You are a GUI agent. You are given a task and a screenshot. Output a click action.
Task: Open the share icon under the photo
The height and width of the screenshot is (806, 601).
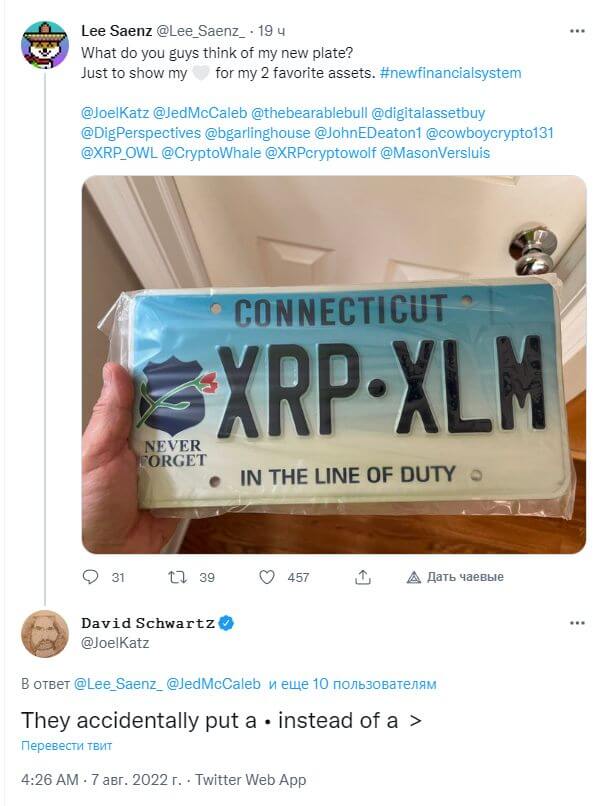tap(363, 577)
